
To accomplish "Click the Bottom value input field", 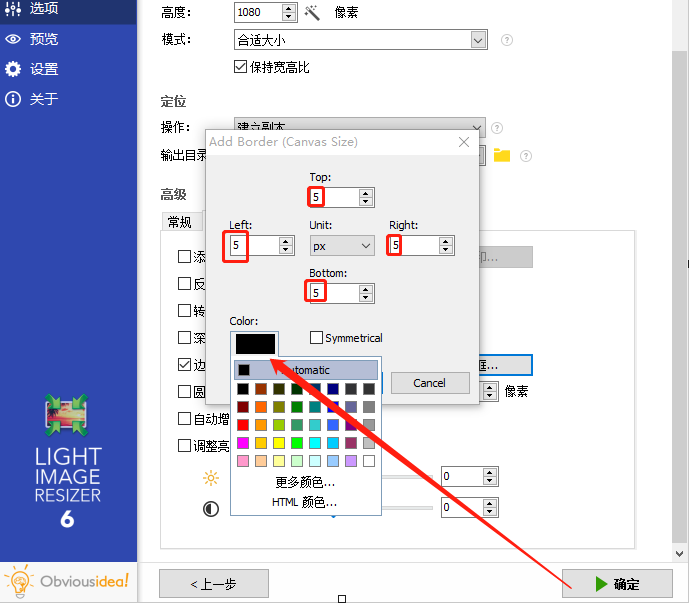I will tap(334, 293).
